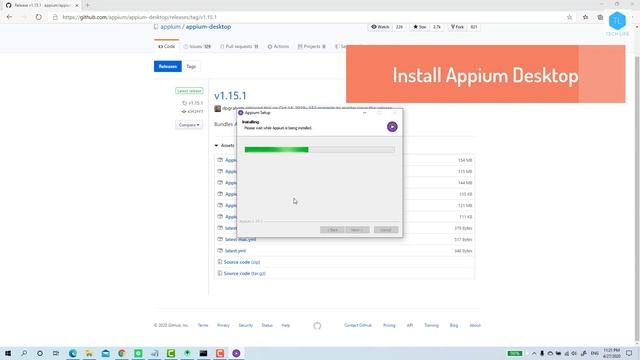Click the GitHub logo in footer
The width and height of the screenshot is (640, 360).
[317, 326]
